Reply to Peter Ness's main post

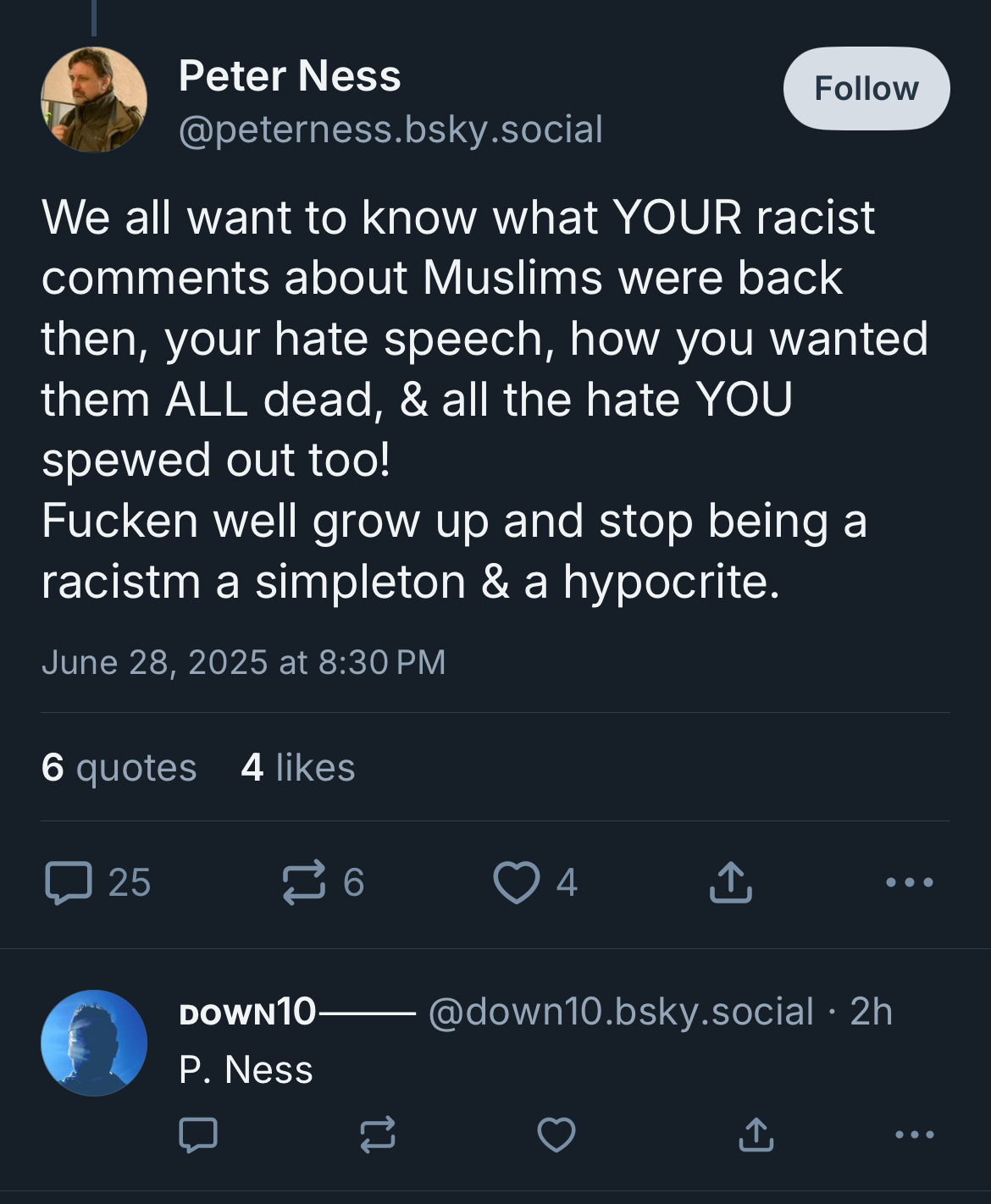coord(69,882)
